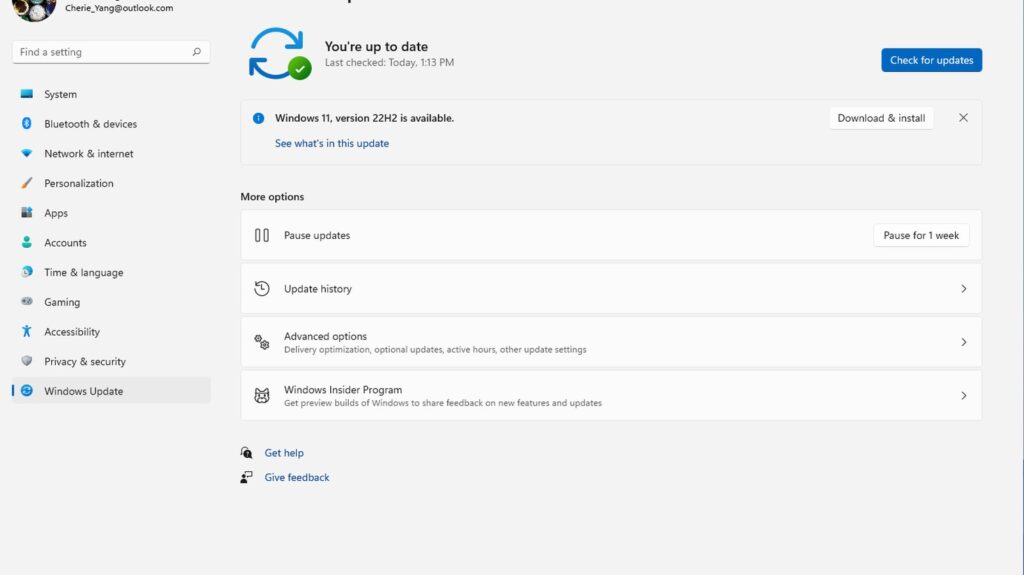Click the search magnifier icon
The height and width of the screenshot is (575, 1024).
click(197, 52)
